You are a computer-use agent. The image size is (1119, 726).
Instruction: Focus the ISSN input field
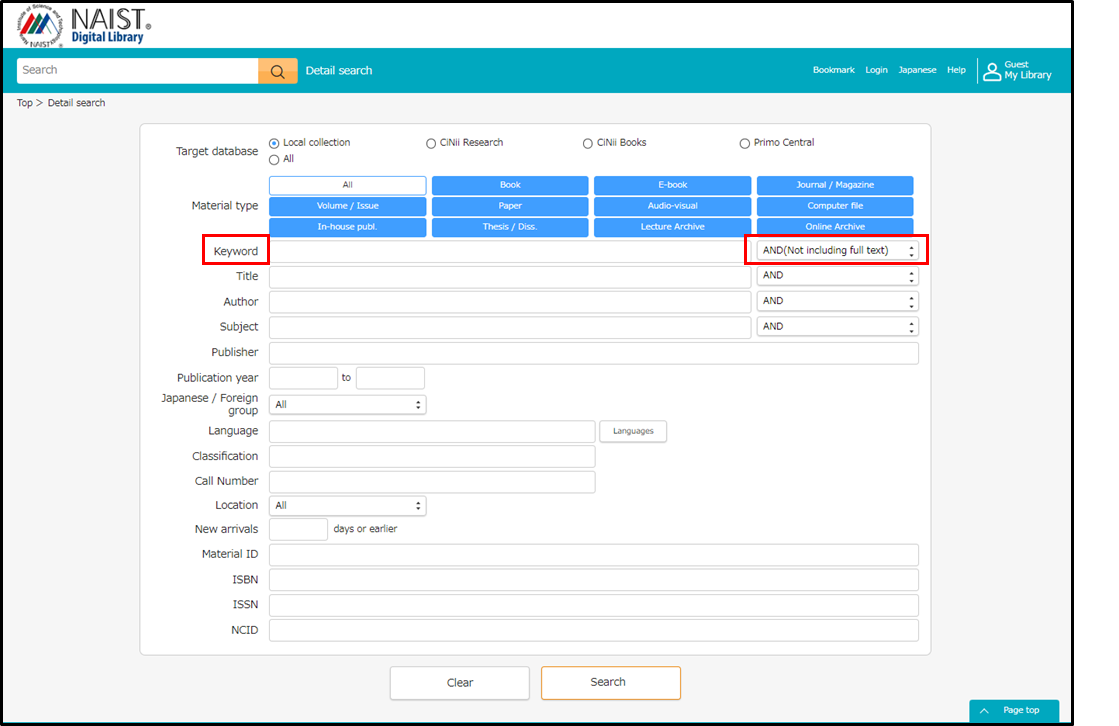pyautogui.click(x=594, y=605)
